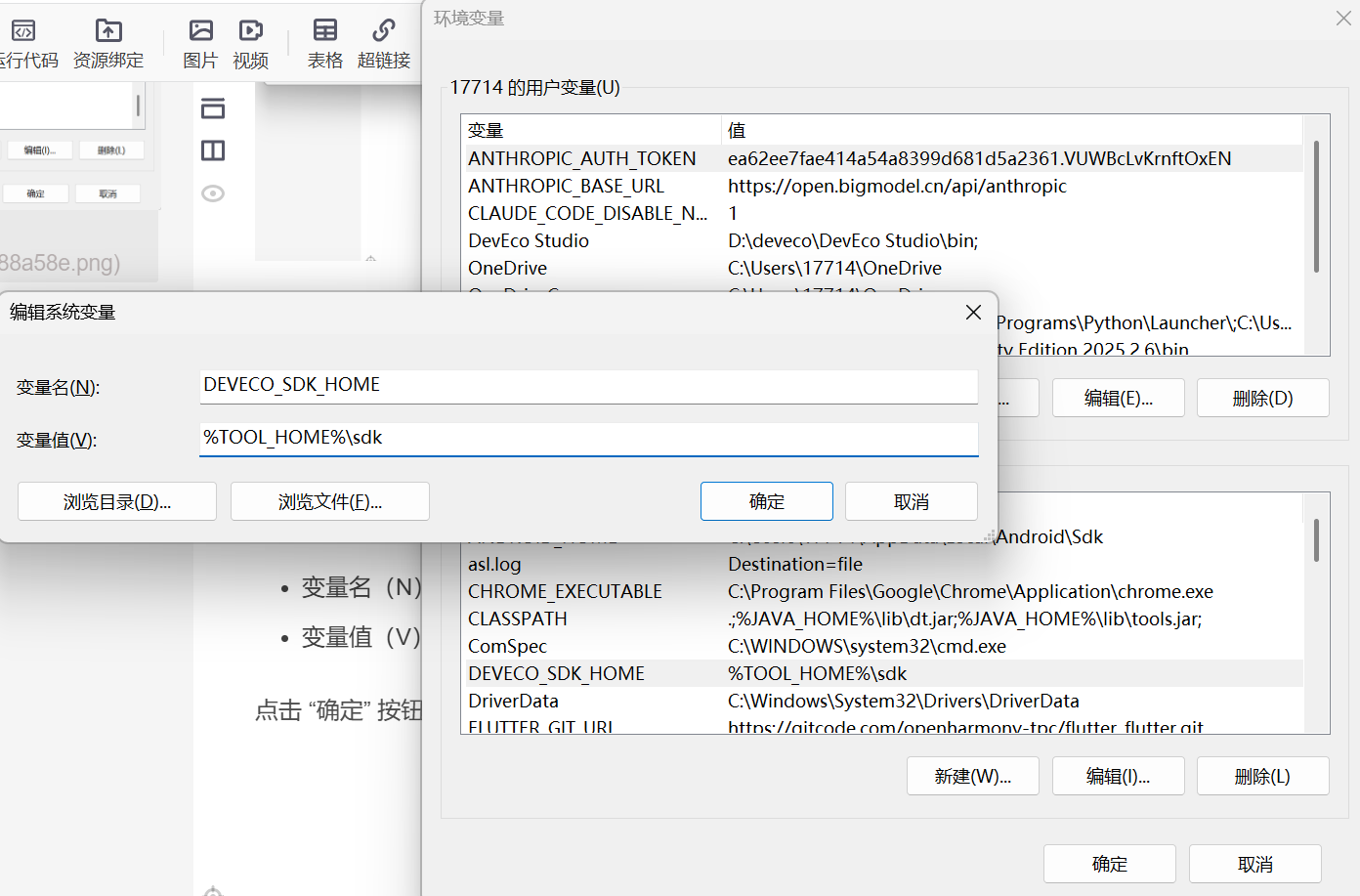Click the https://open.bigmodel.cn/api/anthropic value
The image size is (1360, 896).
[897, 186]
